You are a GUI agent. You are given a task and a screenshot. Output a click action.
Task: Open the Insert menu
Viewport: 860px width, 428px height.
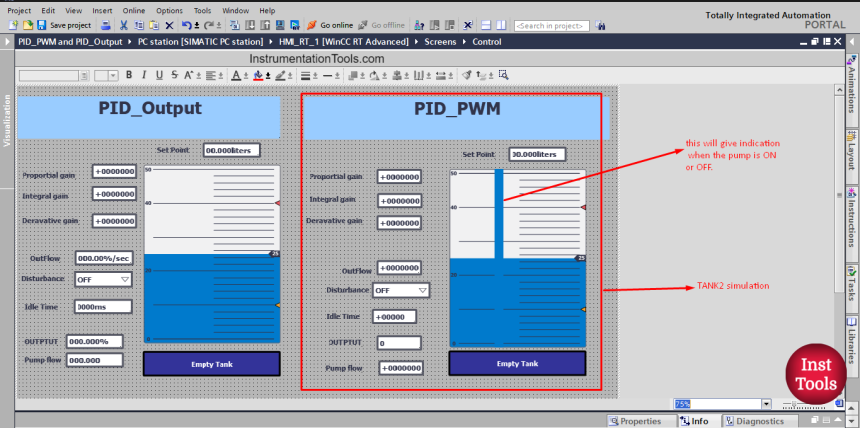pos(102,10)
